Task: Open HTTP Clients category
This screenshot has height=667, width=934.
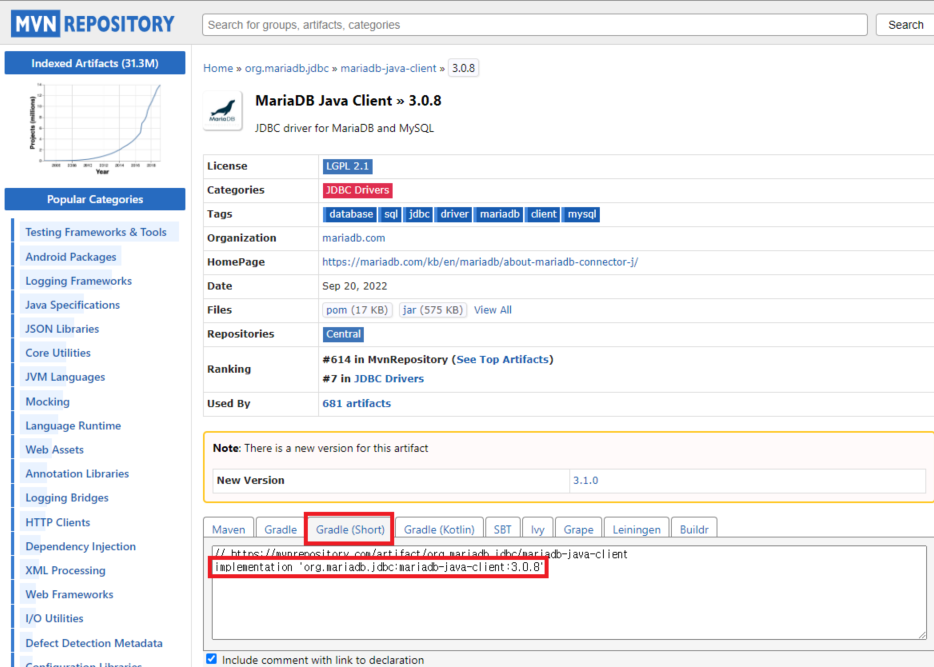Action: tap(58, 522)
